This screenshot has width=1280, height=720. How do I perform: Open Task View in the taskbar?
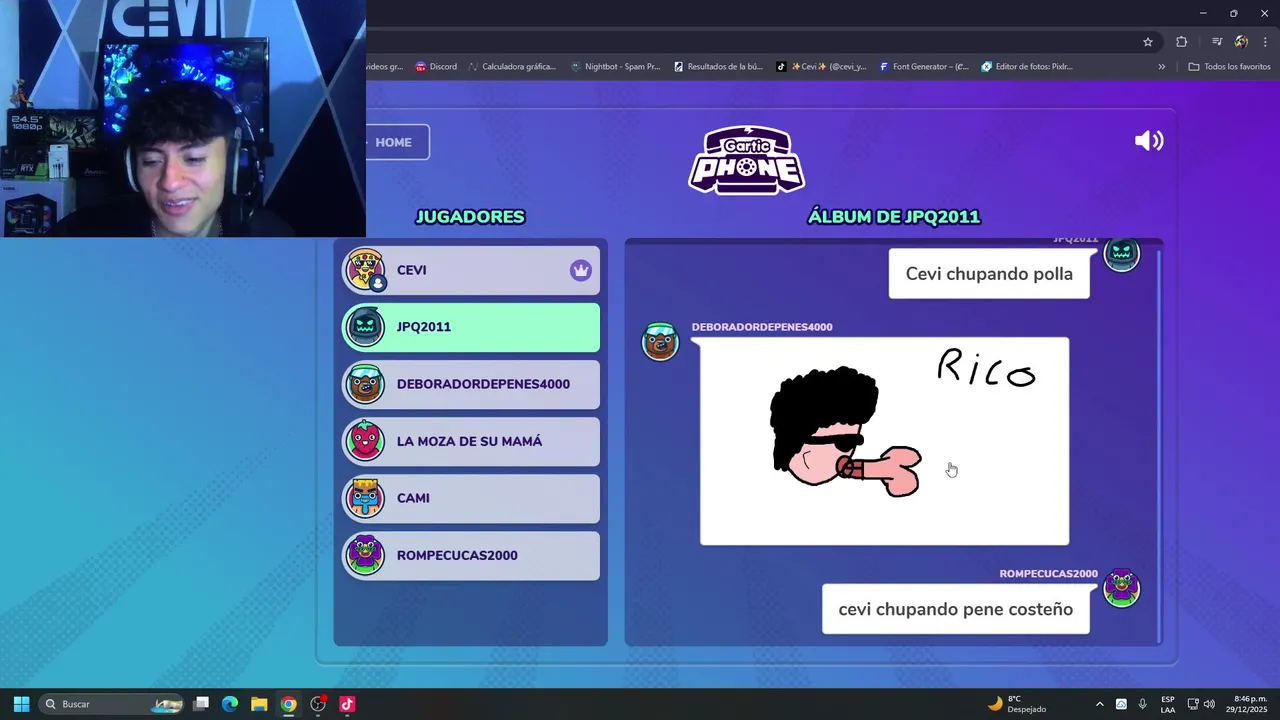click(x=201, y=704)
